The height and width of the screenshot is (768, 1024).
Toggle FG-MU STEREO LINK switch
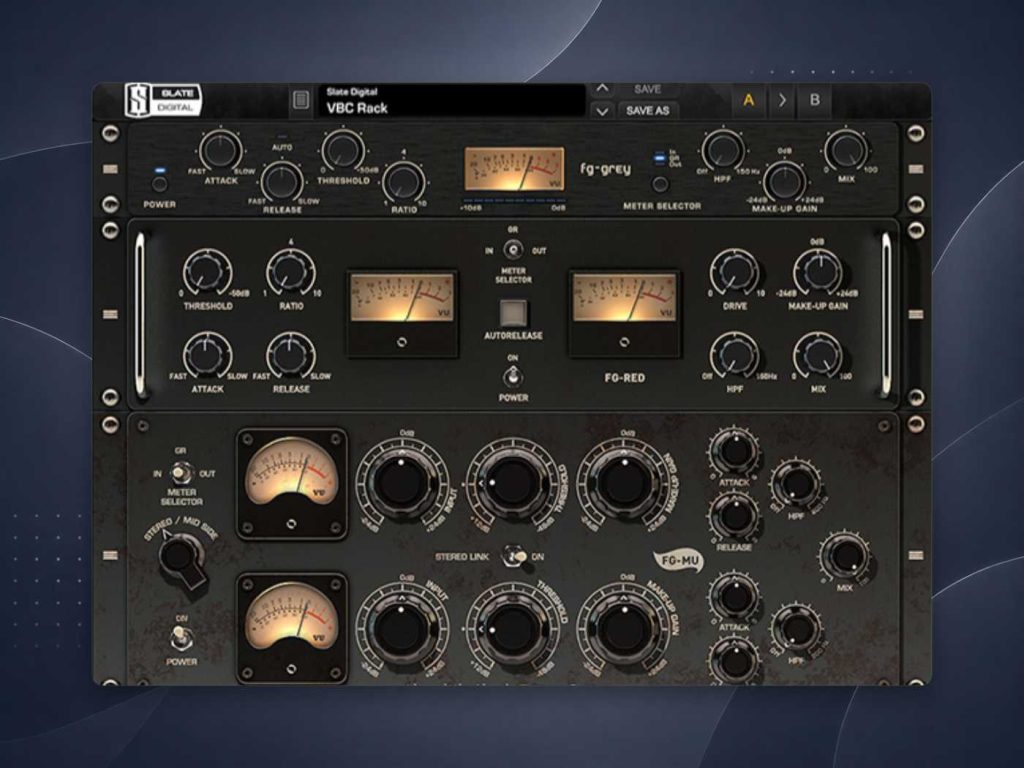click(x=515, y=556)
